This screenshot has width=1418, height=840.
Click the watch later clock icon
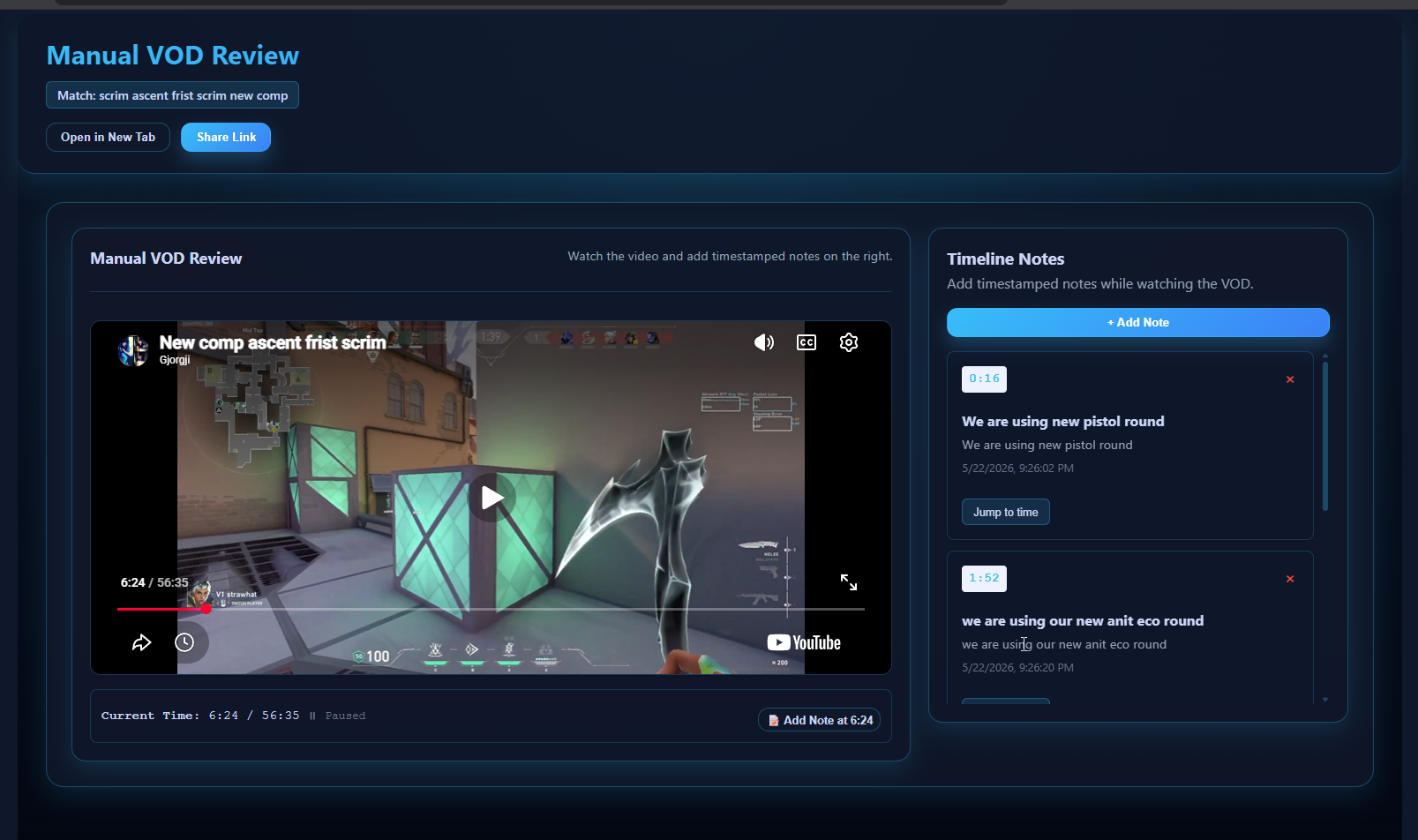[x=184, y=642]
